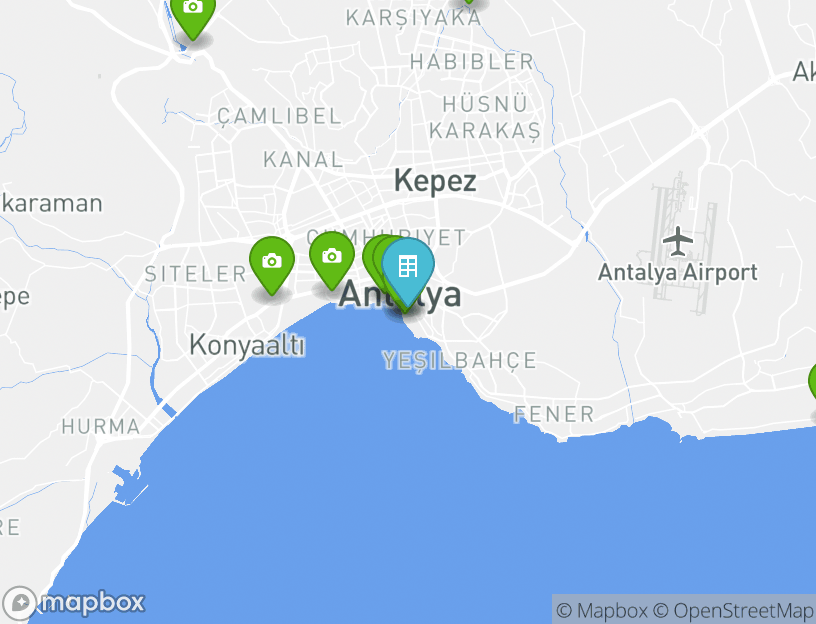The width and height of the screenshot is (816, 624).
Task: Click the Konyaaltı district label
Action: [x=247, y=346]
